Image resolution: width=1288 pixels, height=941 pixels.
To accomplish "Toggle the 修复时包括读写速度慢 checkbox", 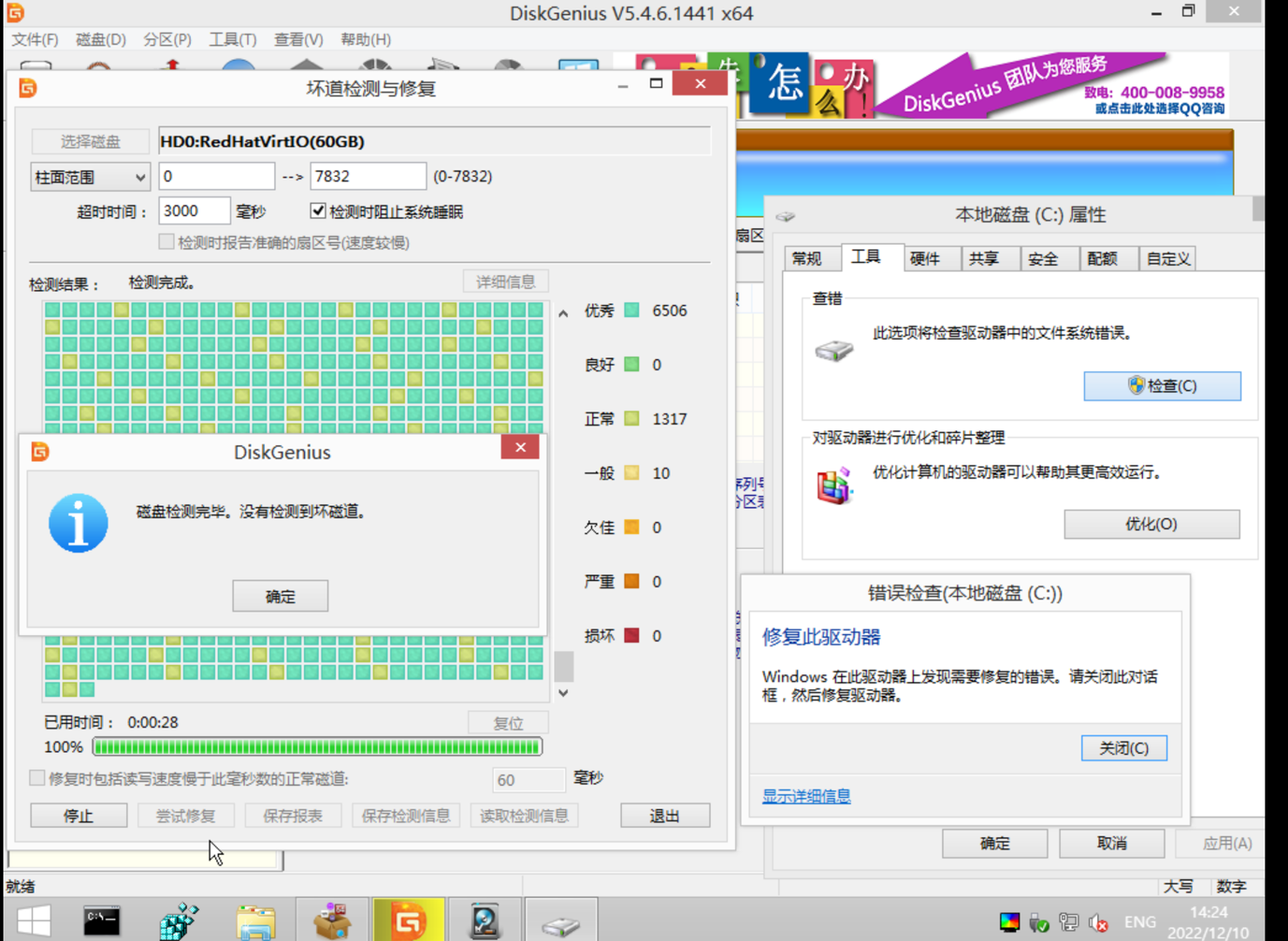I will (x=37, y=778).
